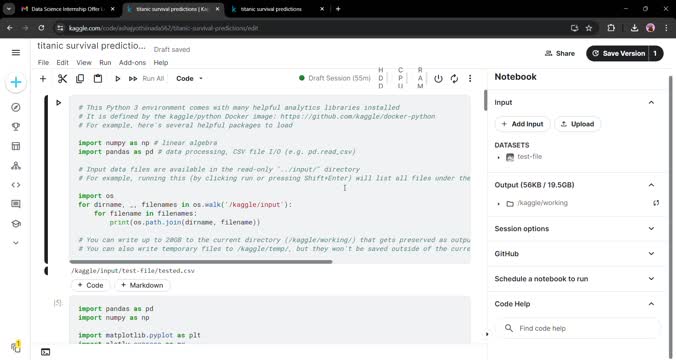Screen dimensions: 676x360
Task: Click the power off session icon
Action: (438, 78)
